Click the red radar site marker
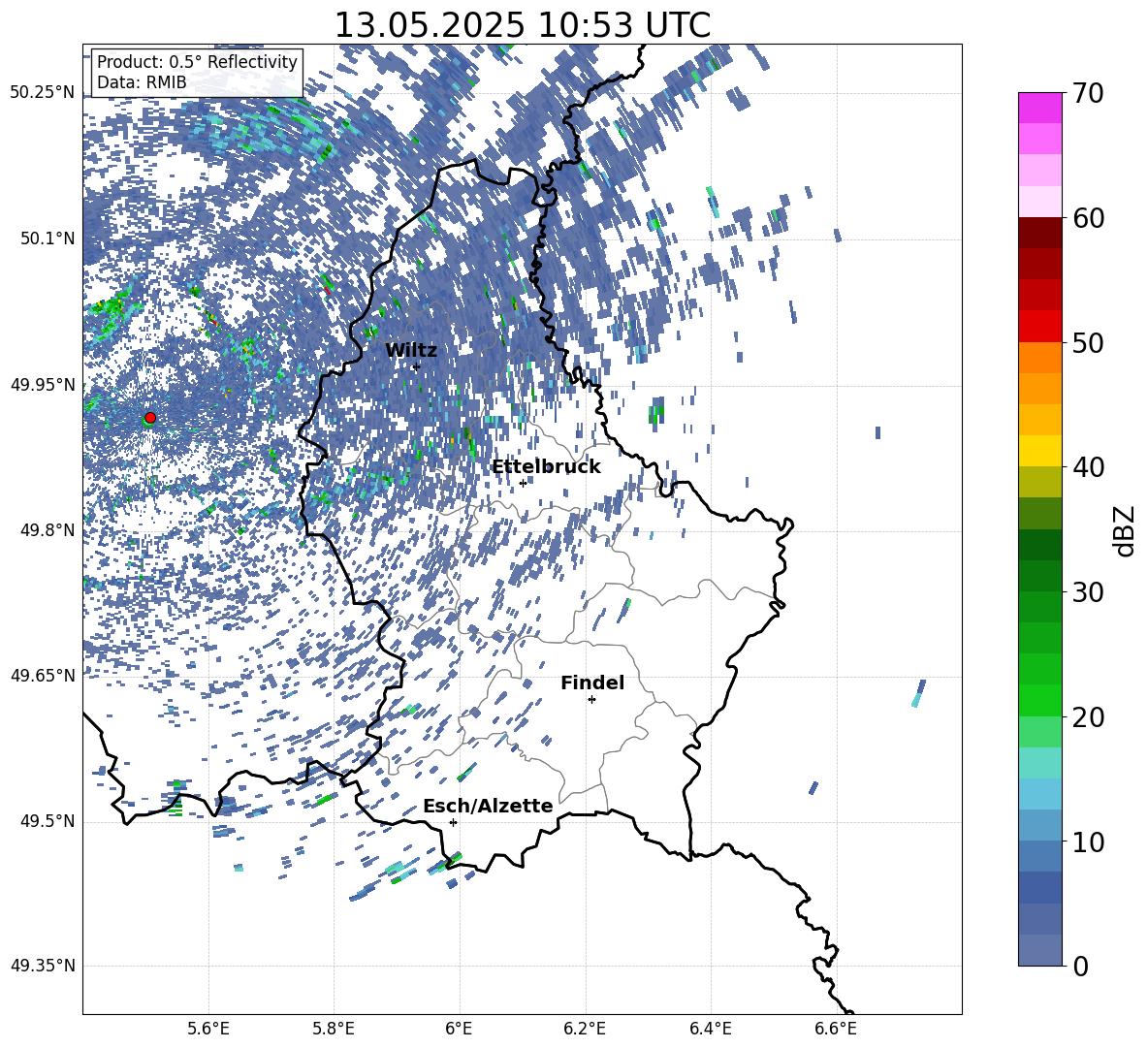The height and width of the screenshot is (1048, 1148). click(150, 417)
